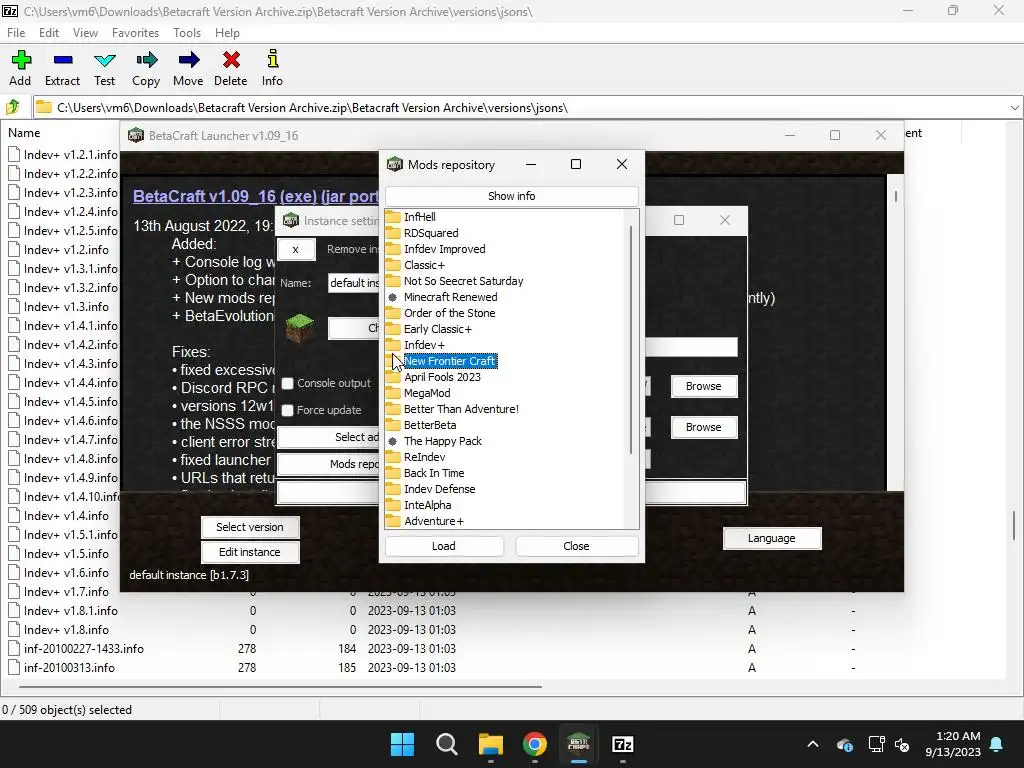Image resolution: width=1024 pixels, height=768 pixels.
Task: Open the Favorites menu
Action: click(x=135, y=33)
